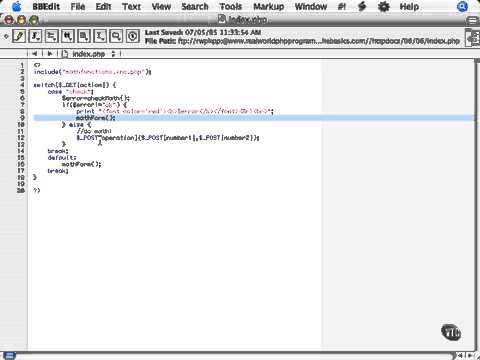Open the Window menu
480x360 pixels.
pos(311,6)
